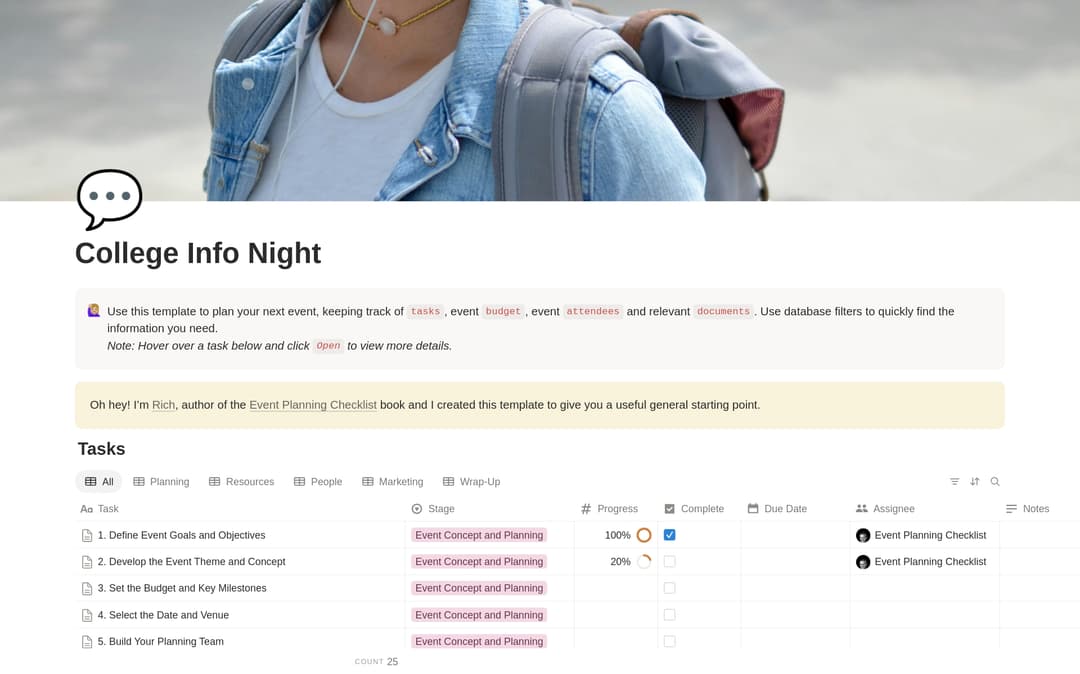Open task 1. Define Event Goals and Objectives

[x=181, y=535]
